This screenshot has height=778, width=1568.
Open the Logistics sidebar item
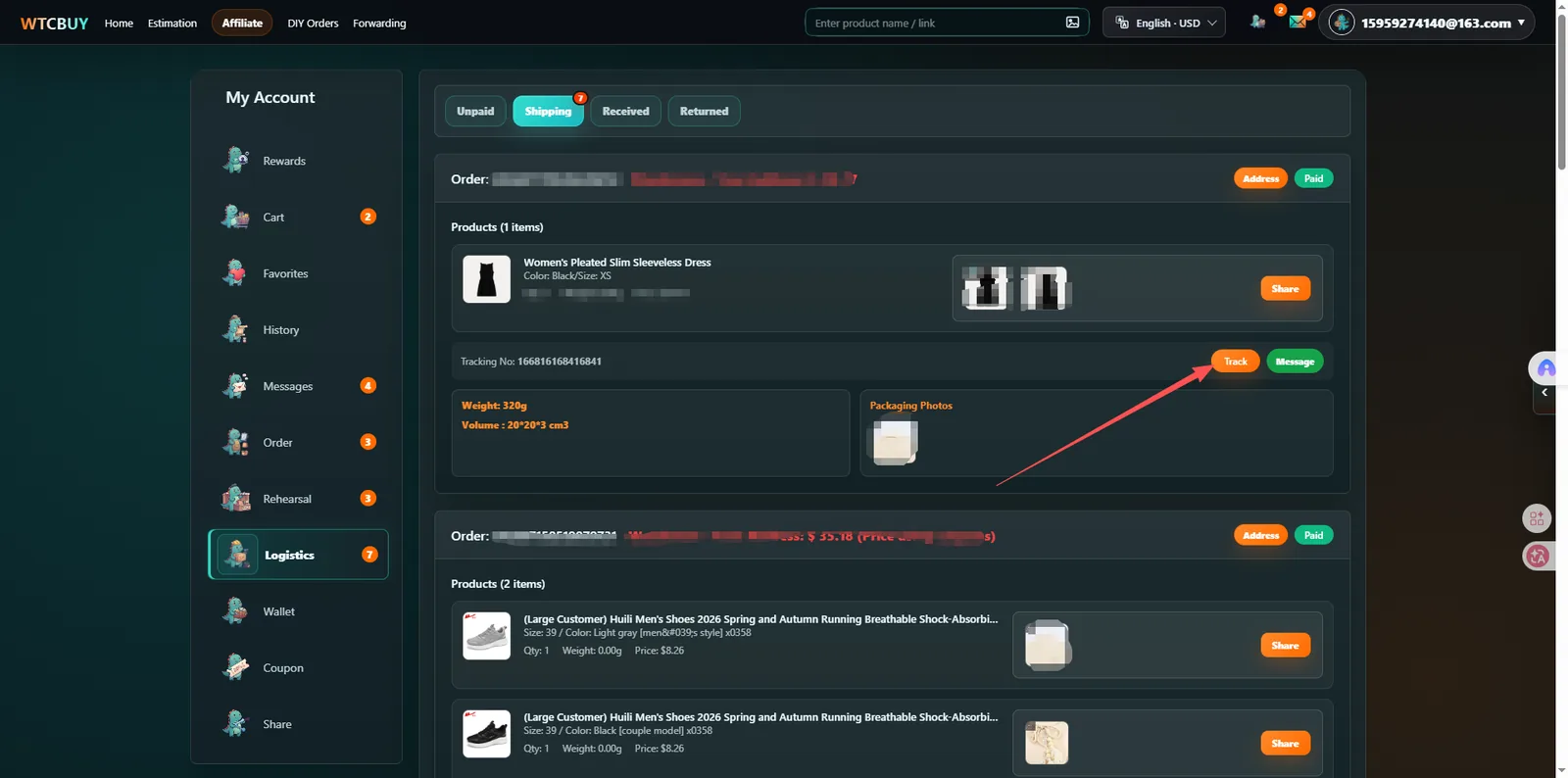[298, 555]
